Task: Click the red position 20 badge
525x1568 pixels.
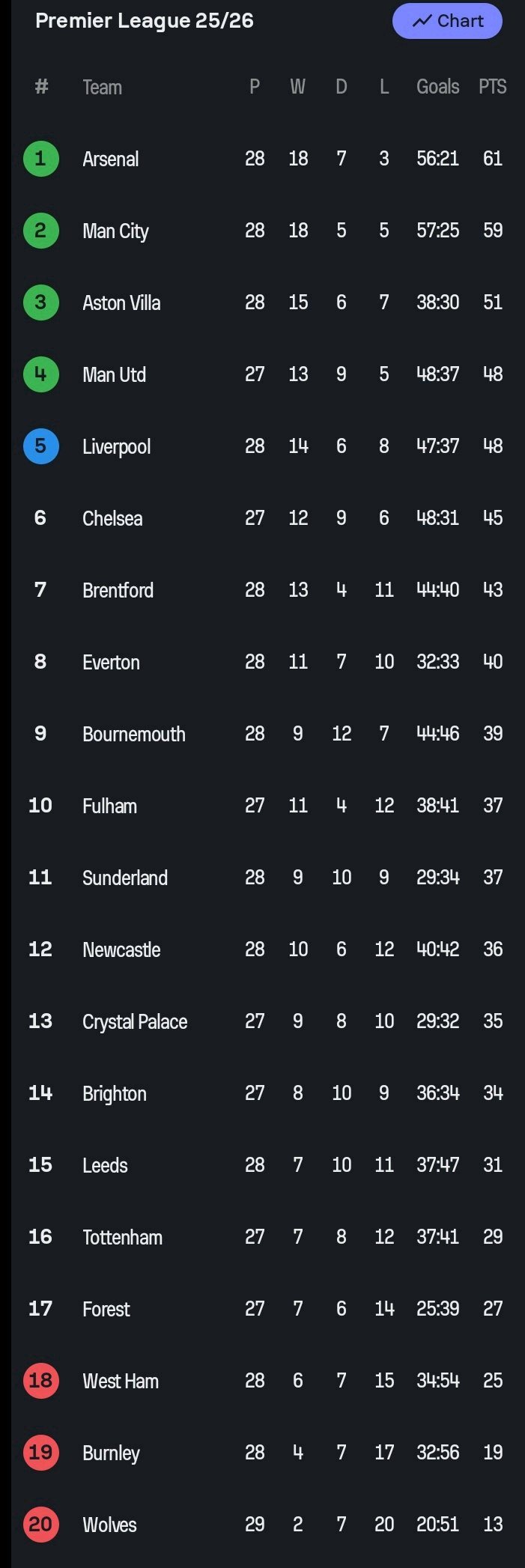Action: pyautogui.click(x=40, y=1525)
